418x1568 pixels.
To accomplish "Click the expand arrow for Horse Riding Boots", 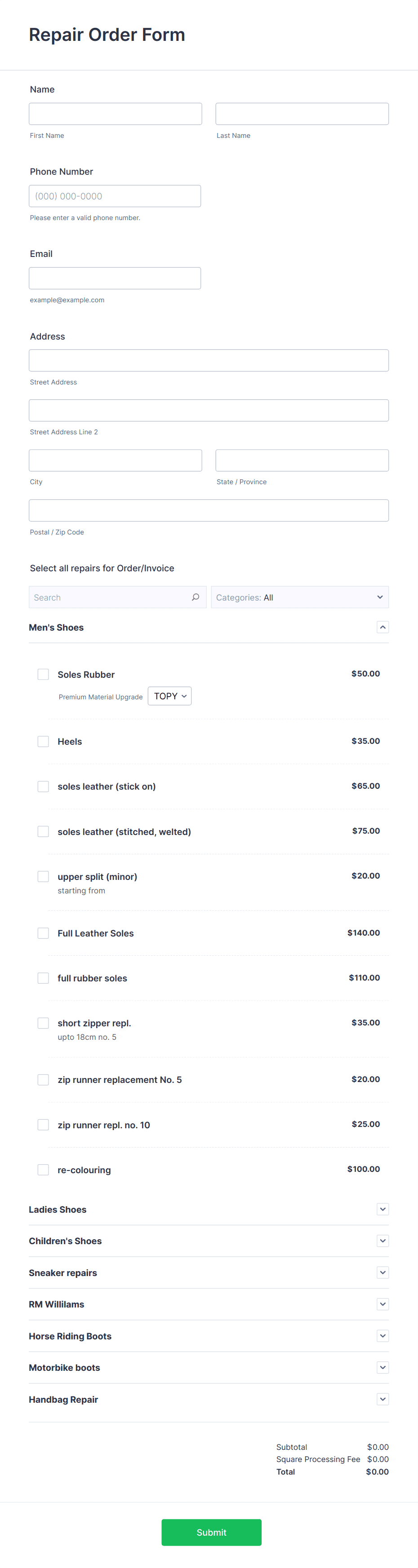I will coord(382,1335).
